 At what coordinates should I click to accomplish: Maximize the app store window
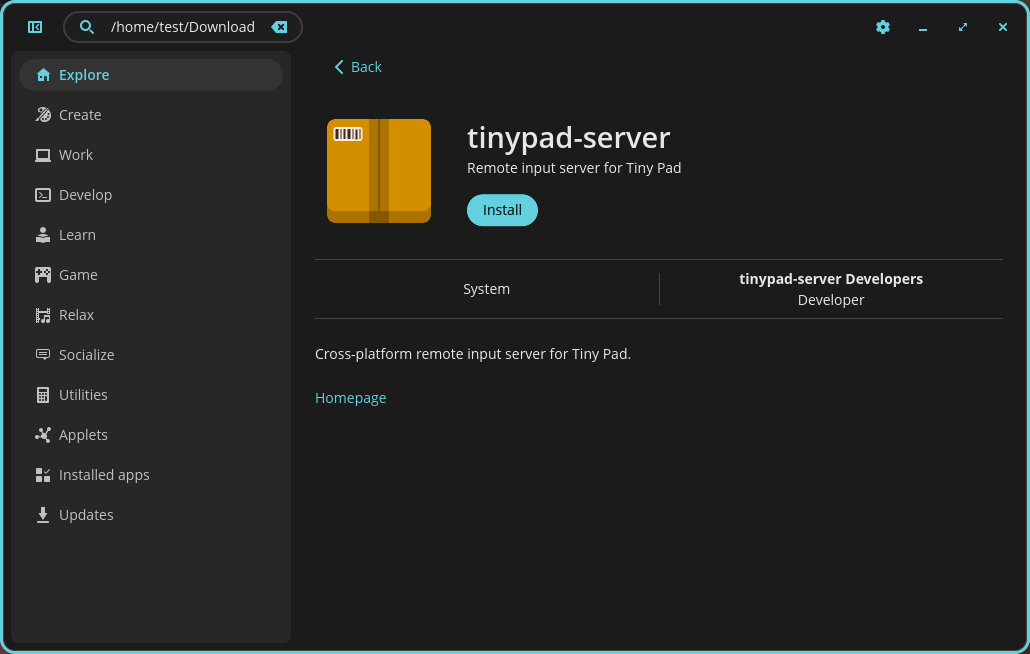963,27
